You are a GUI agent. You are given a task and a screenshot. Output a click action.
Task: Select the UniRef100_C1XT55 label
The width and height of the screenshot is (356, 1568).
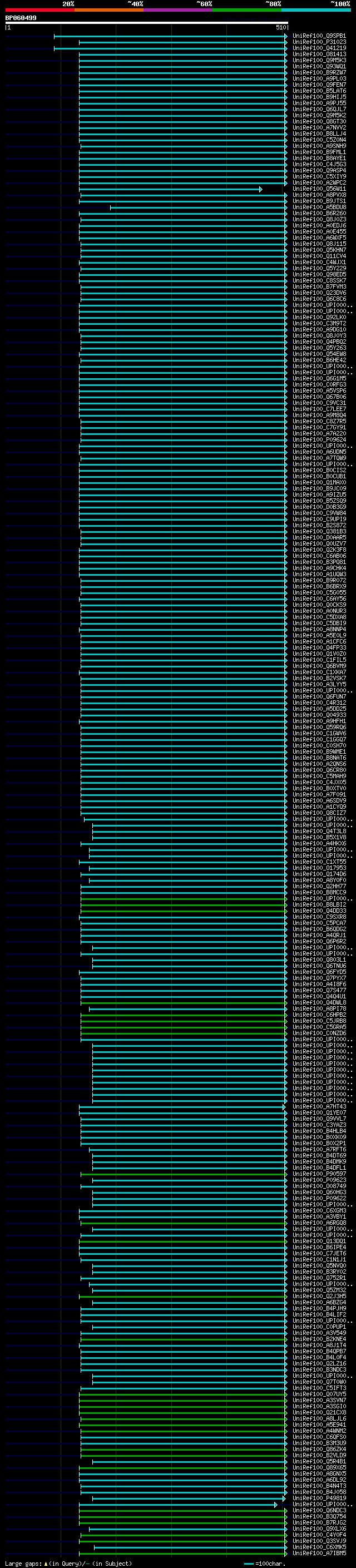[x=319, y=862]
